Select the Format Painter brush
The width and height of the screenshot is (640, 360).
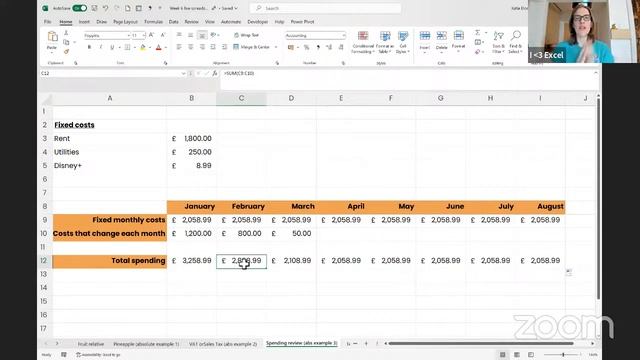[66, 52]
